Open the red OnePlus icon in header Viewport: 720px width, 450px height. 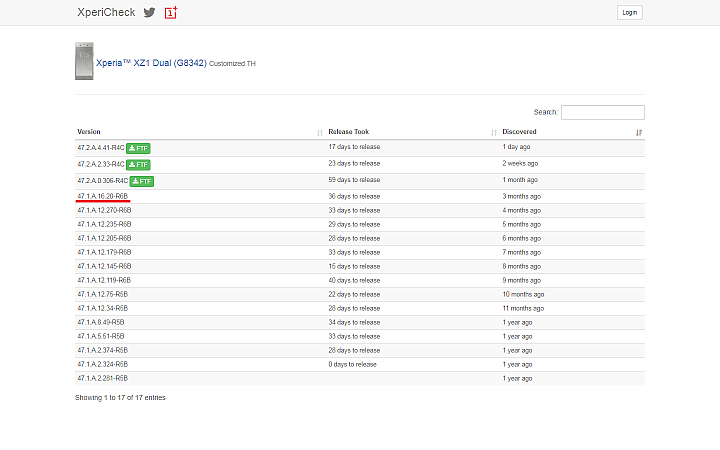(171, 12)
